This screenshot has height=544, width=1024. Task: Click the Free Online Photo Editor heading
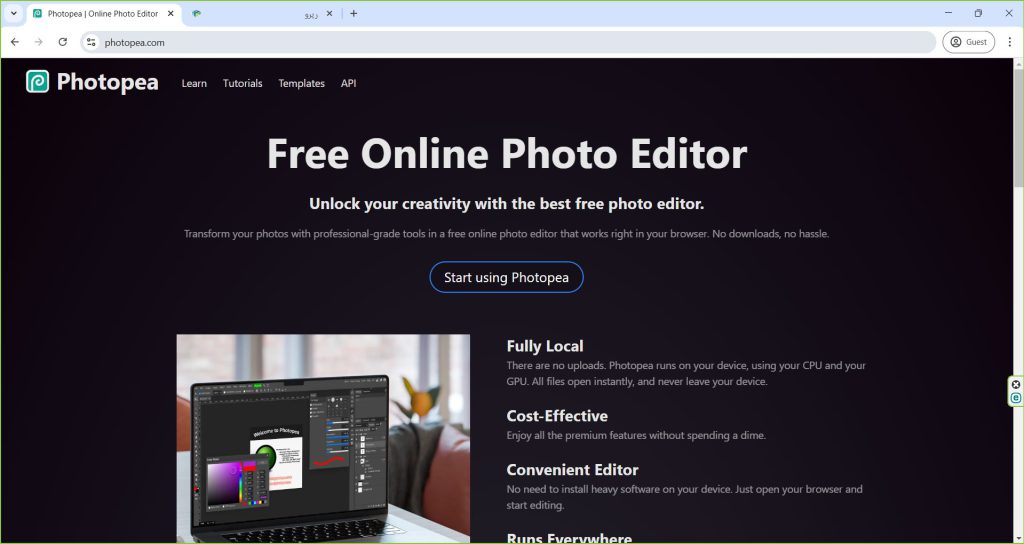pyautogui.click(x=507, y=154)
